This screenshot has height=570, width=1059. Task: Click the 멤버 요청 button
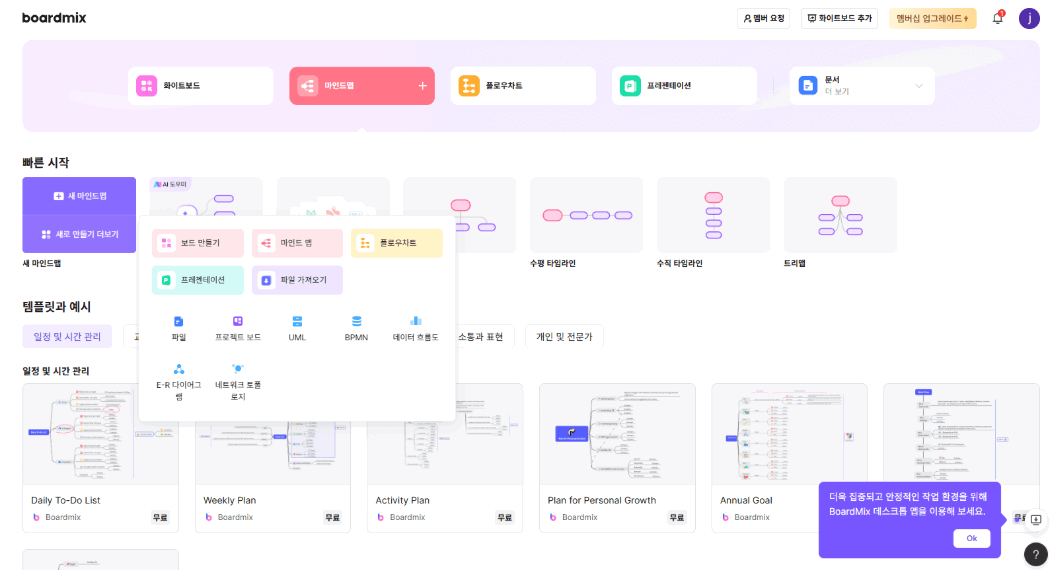pyautogui.click(x=764, y=18)
